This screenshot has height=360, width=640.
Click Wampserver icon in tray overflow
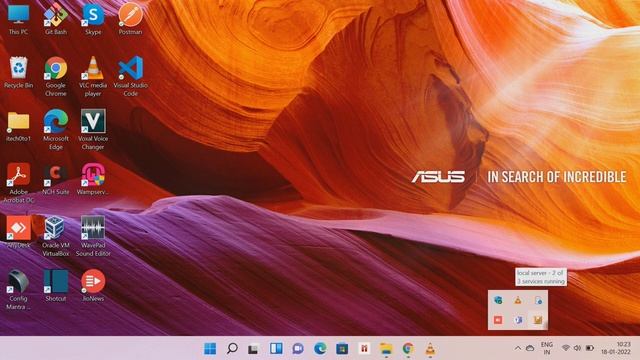click(538, 320)
